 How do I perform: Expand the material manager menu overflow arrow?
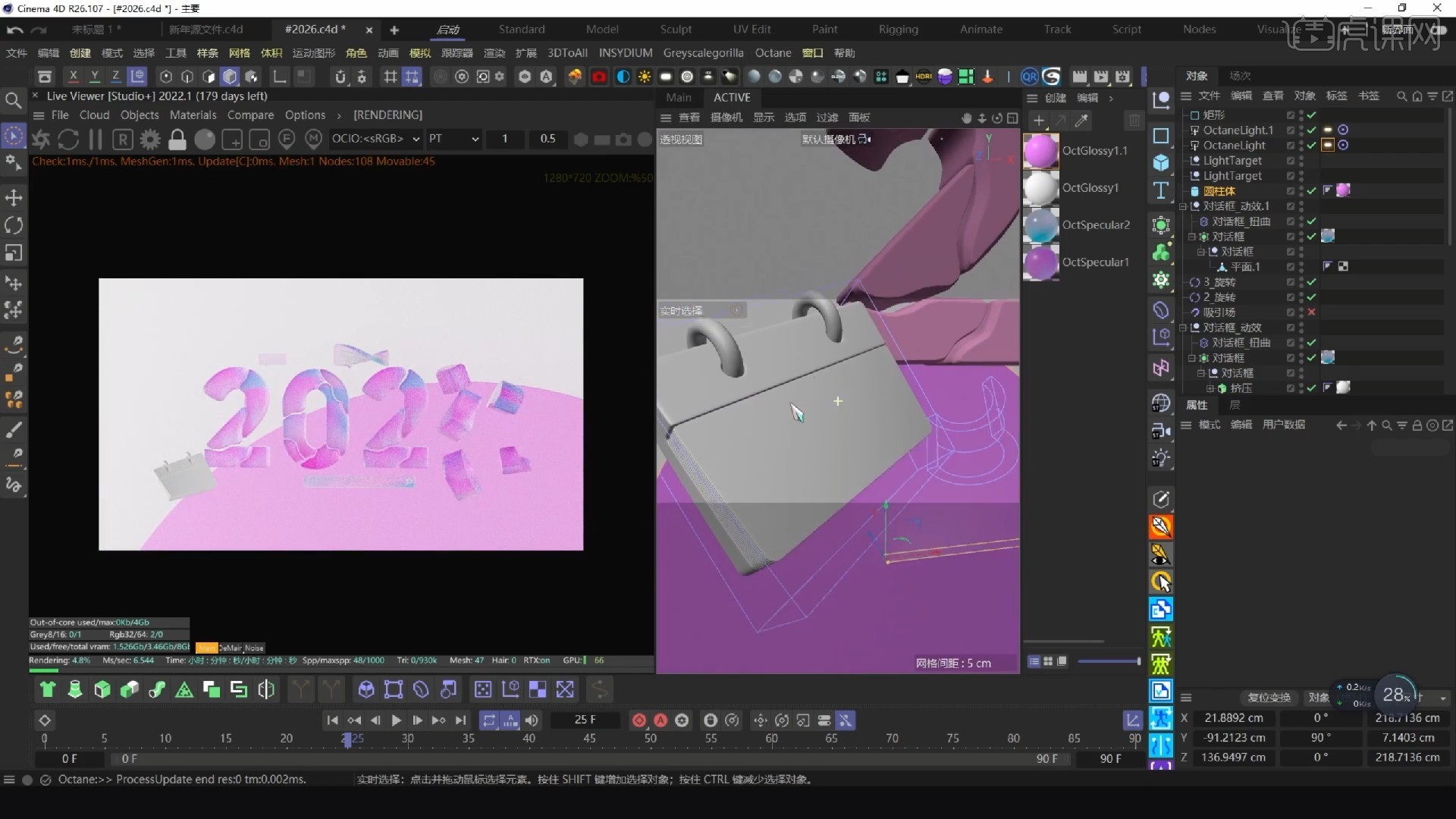[1111, 98]
